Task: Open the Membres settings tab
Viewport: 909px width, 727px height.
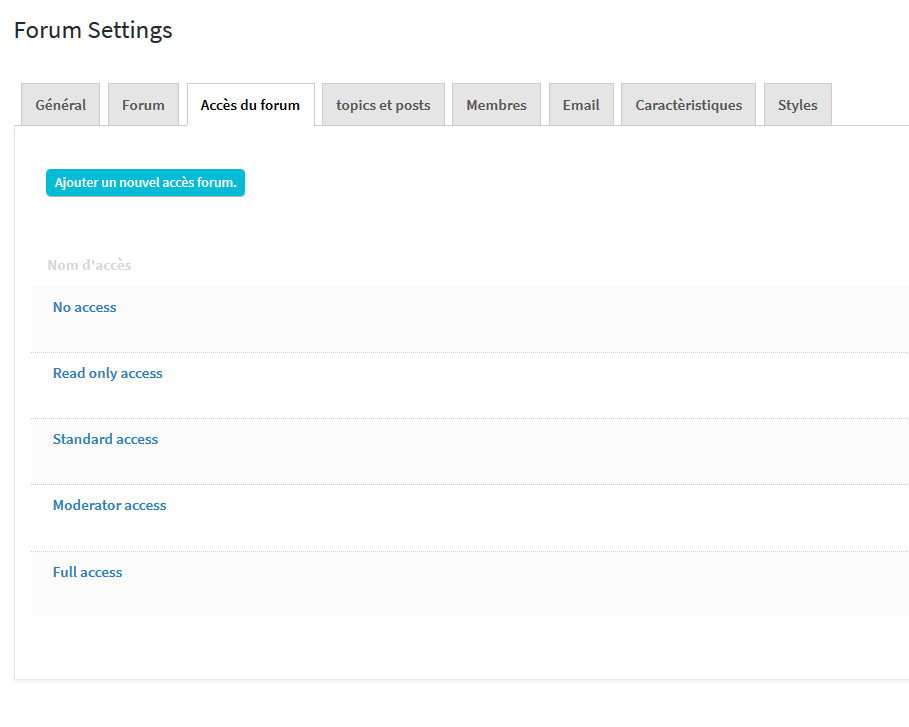Action: tap(496, 105)
